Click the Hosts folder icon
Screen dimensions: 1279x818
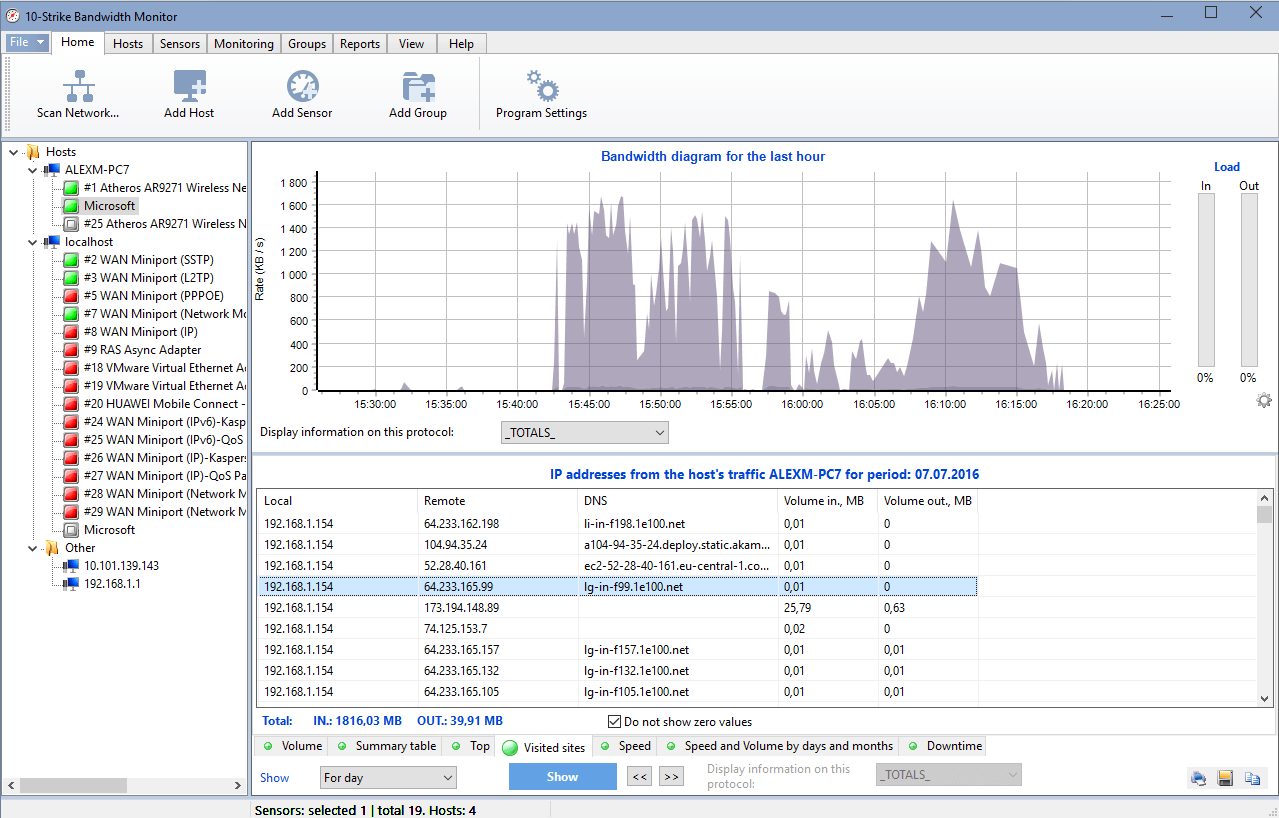[x=33, y=152]
